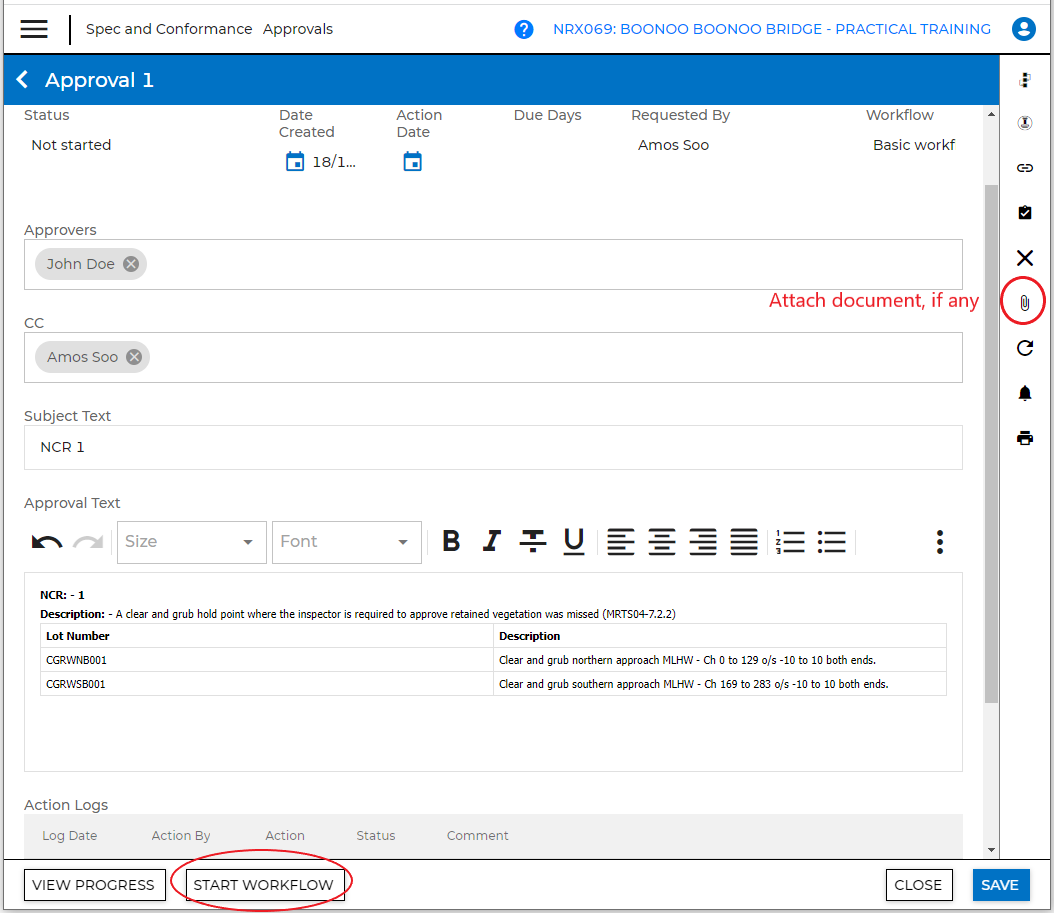Image resolution: width=1054 pixels, height=913 pixels.
Task: Expand more editor options (three dots)
Action: click(x=939, y=542)
